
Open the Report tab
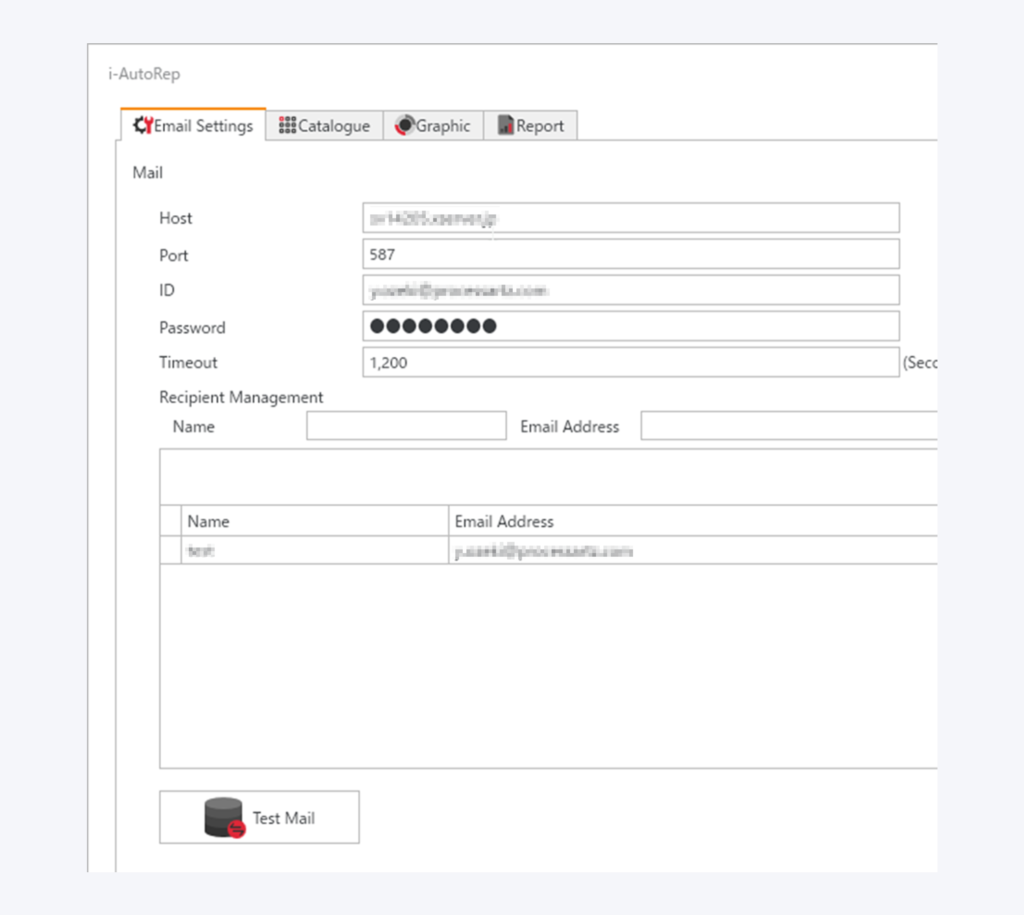click(531, 126)
